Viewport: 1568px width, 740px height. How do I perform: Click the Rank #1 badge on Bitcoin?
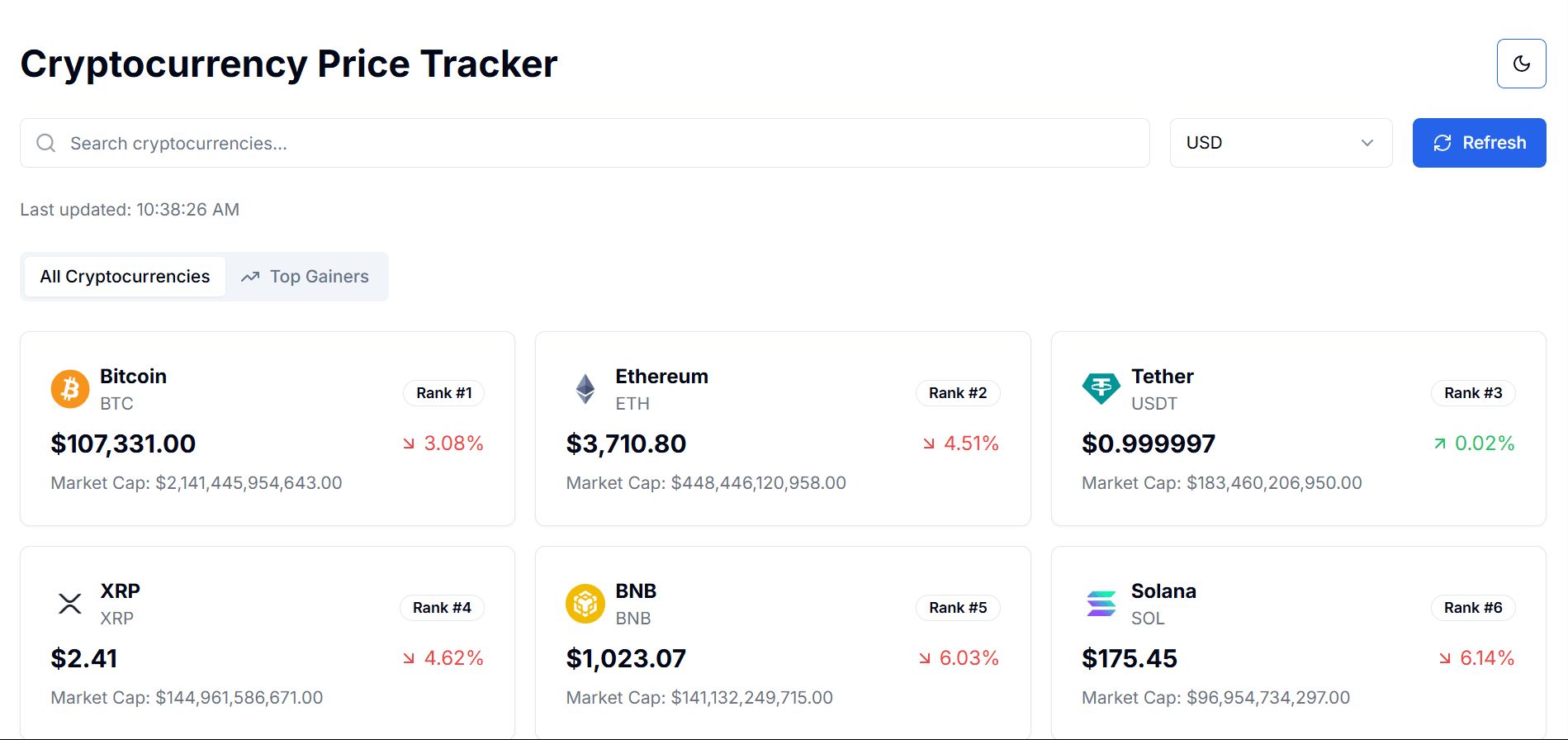[443, 392]
